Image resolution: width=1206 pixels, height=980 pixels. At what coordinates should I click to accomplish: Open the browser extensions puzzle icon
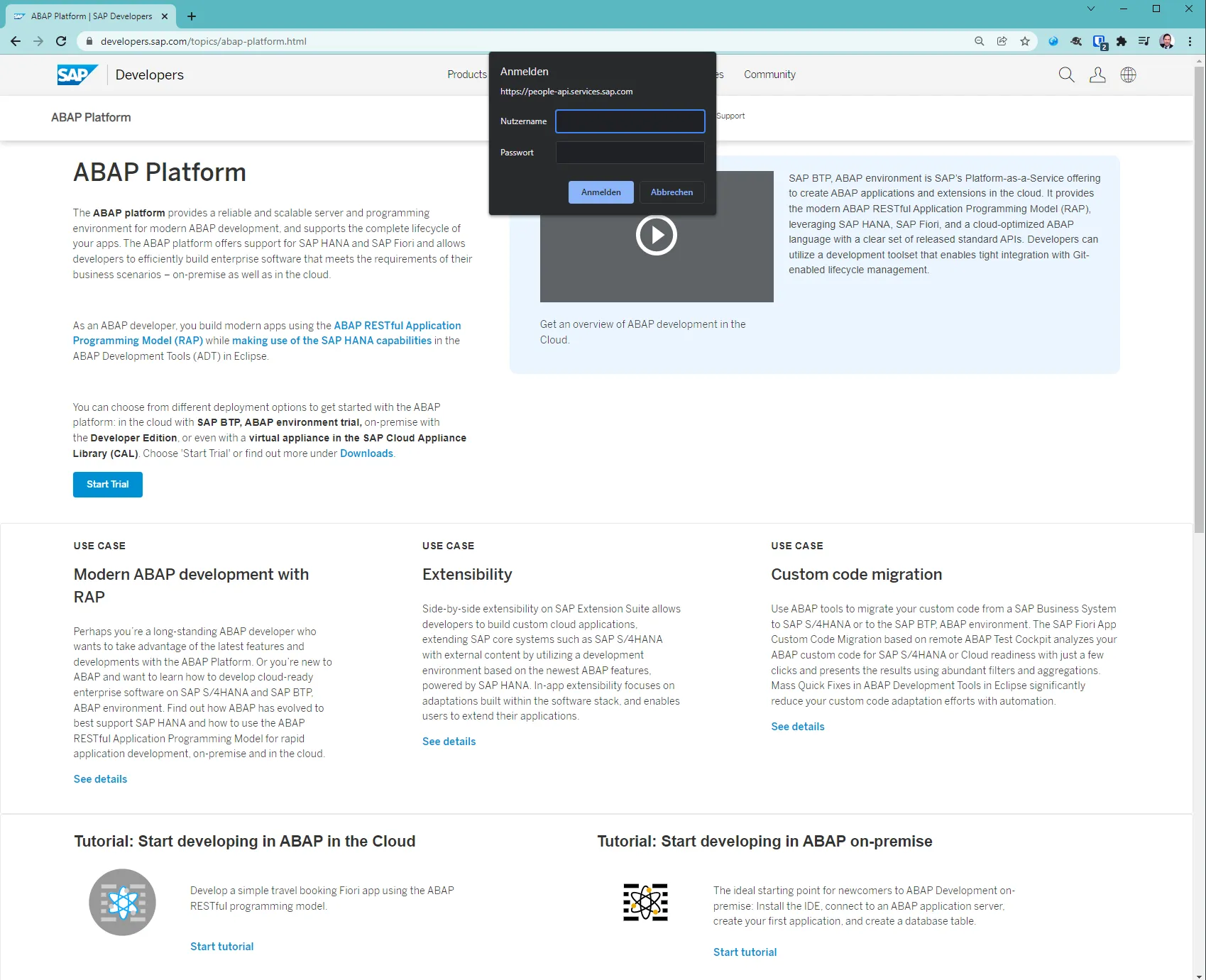click(1122, 41)
